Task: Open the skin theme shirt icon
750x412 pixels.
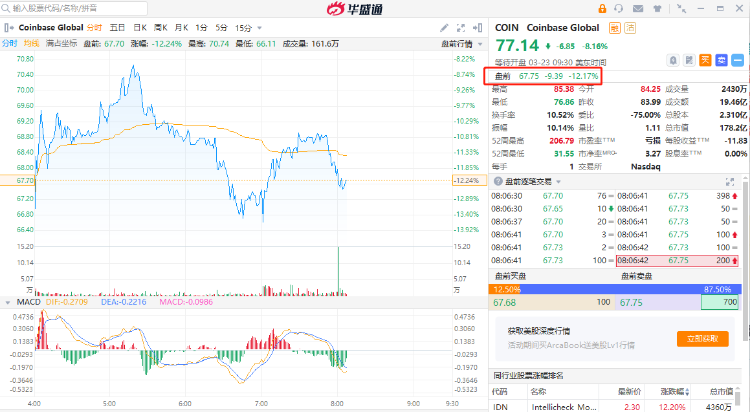Action: (x=658, y=8)
